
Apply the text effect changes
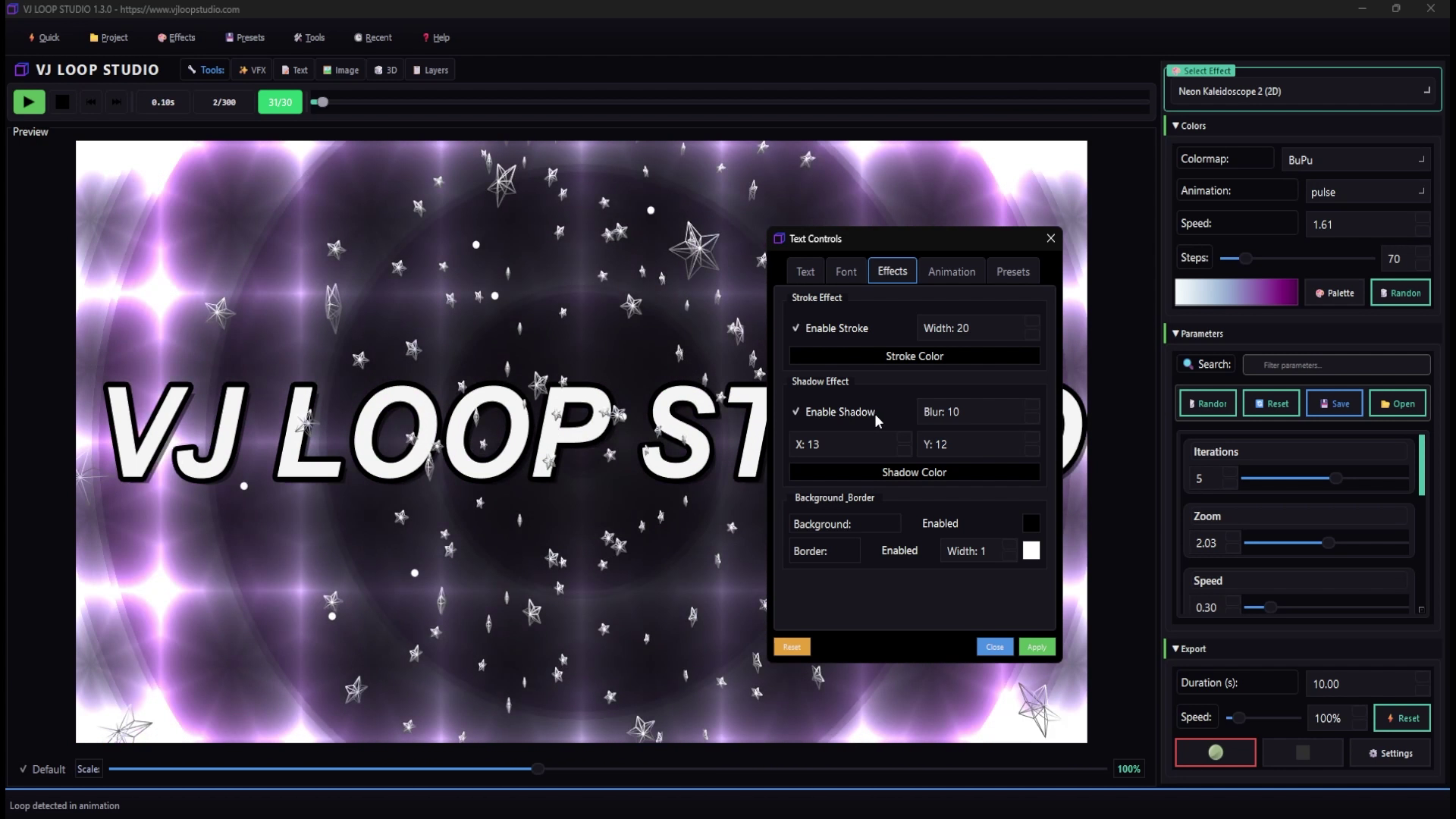tap(1037, 647)
